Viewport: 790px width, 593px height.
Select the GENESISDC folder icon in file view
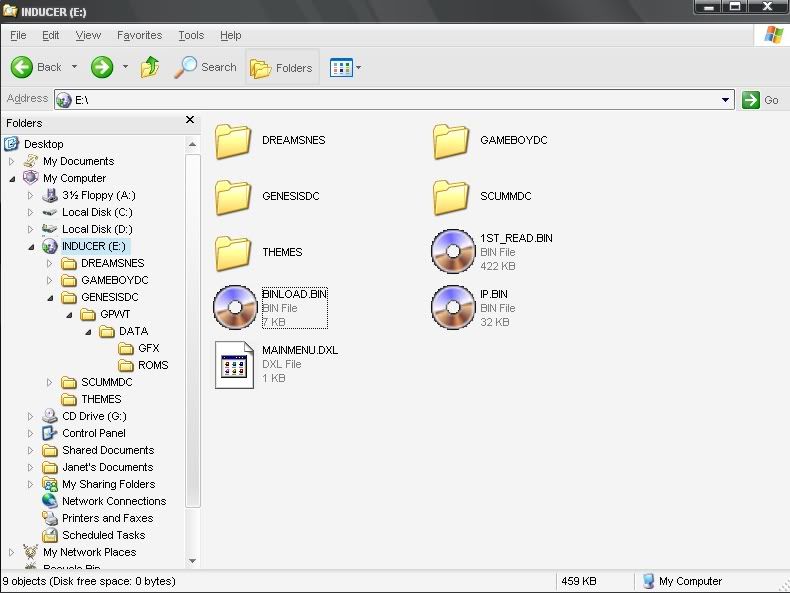click(233, 197)
